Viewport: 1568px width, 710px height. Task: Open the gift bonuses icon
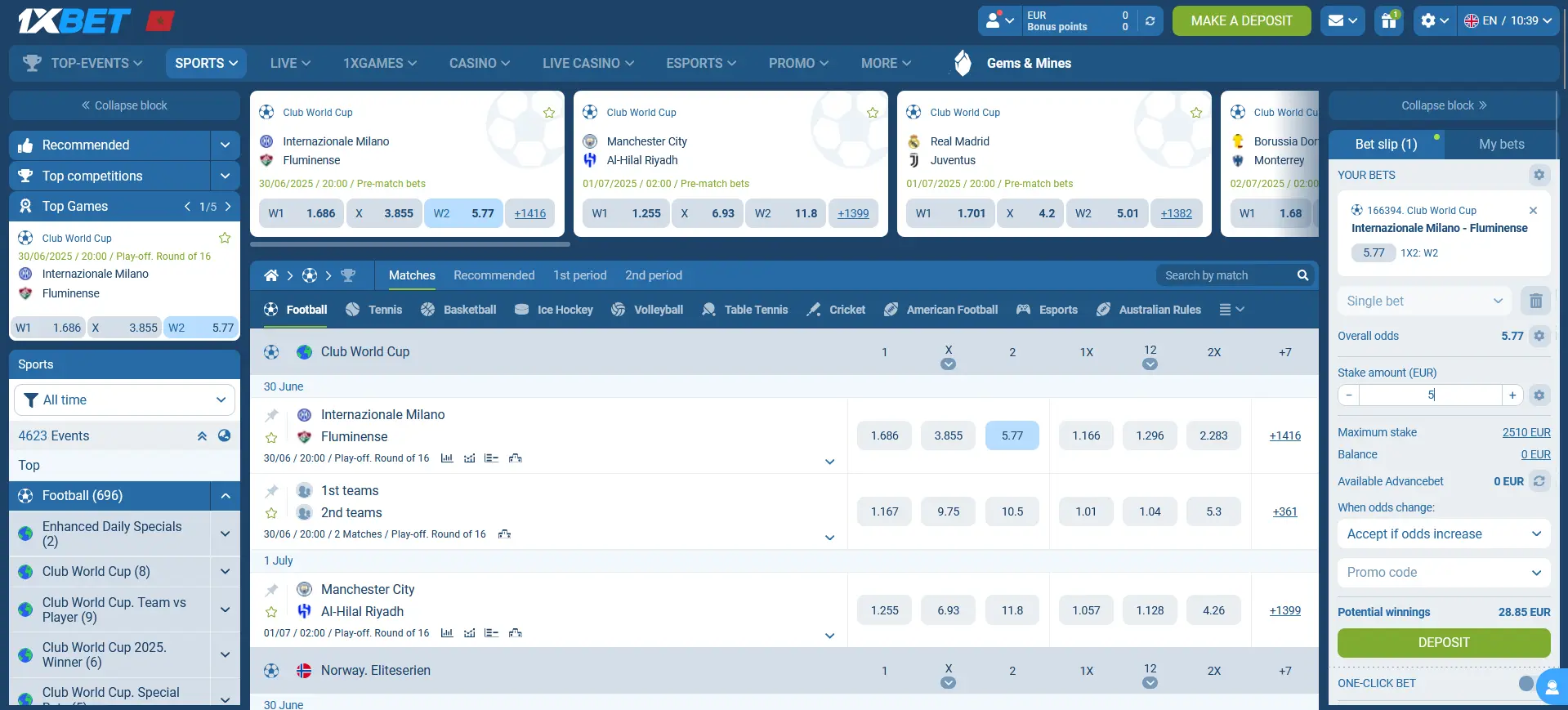(x=1389, y=20)
